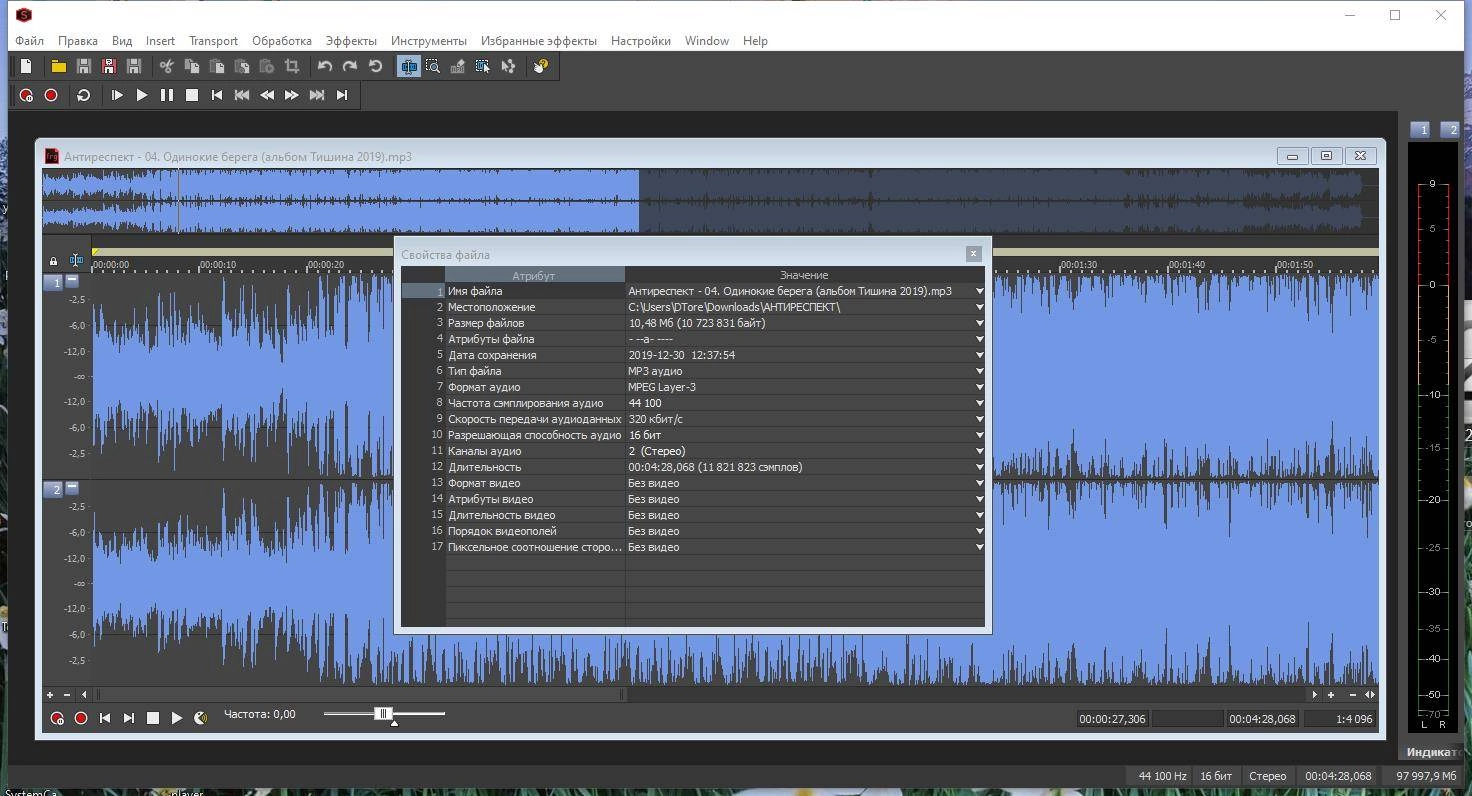1472x796 pixels.
Task: Go to End in the top transport
Action: coord(342,95)
